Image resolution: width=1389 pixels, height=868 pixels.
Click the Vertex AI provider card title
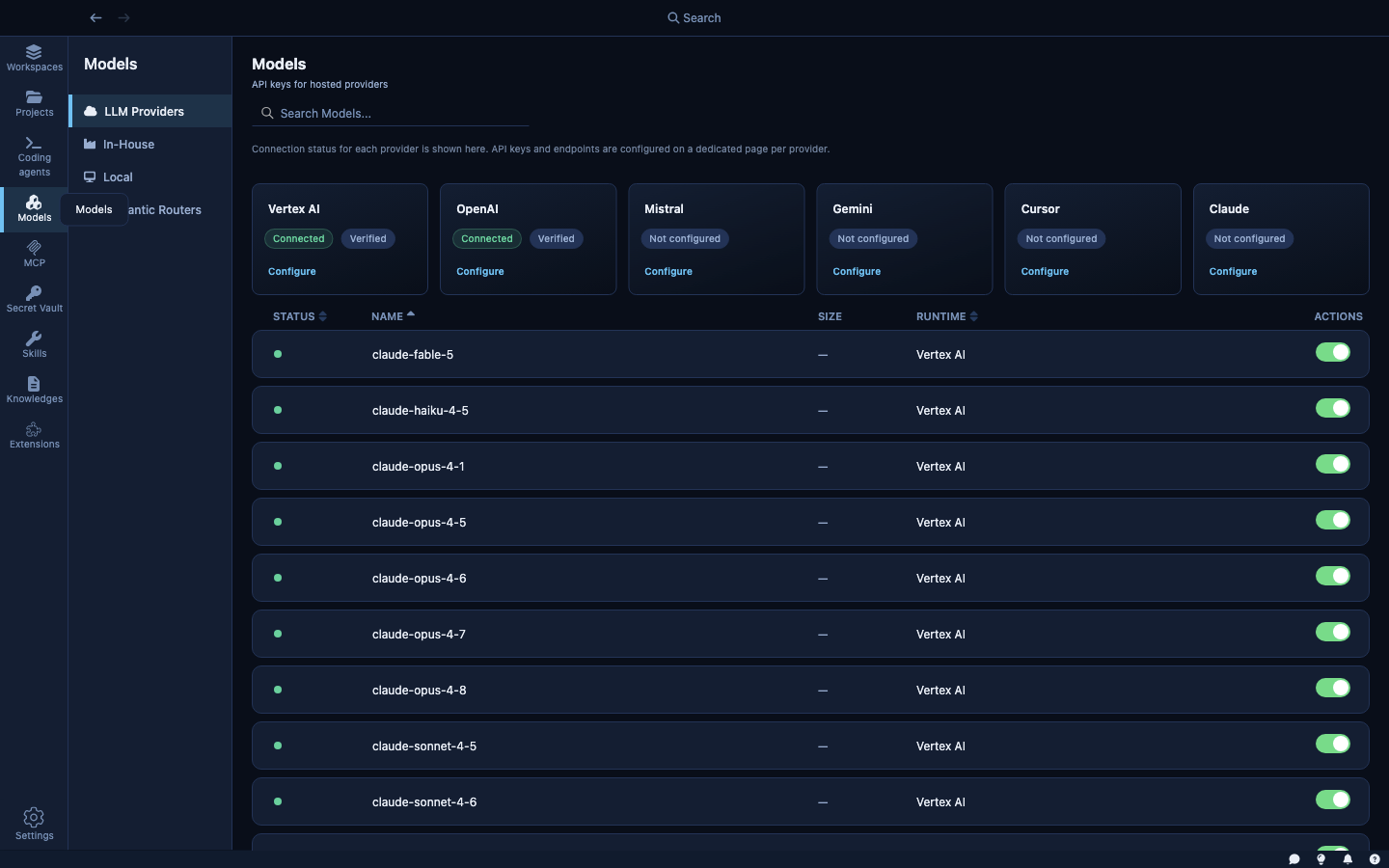click(294, 208)
